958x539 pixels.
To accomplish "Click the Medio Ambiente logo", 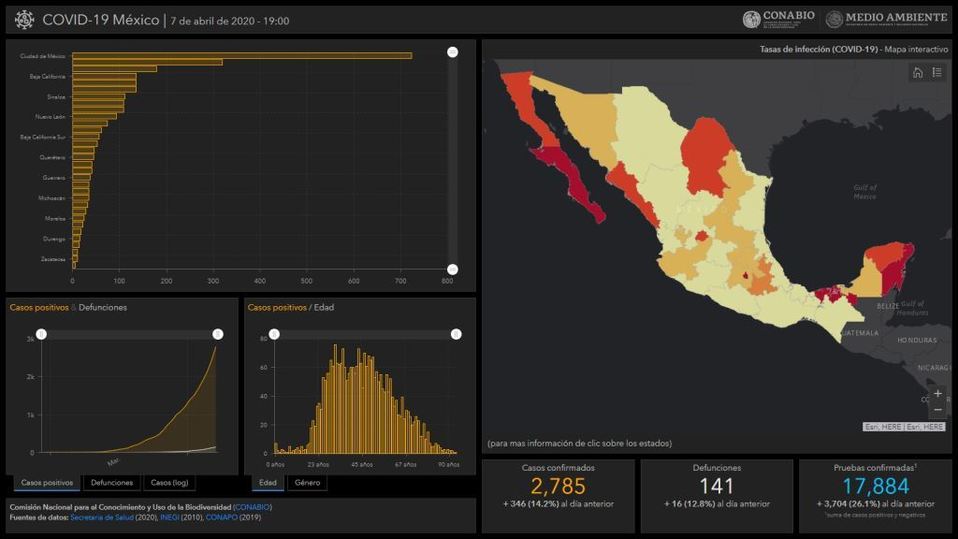I will [887, 19].
